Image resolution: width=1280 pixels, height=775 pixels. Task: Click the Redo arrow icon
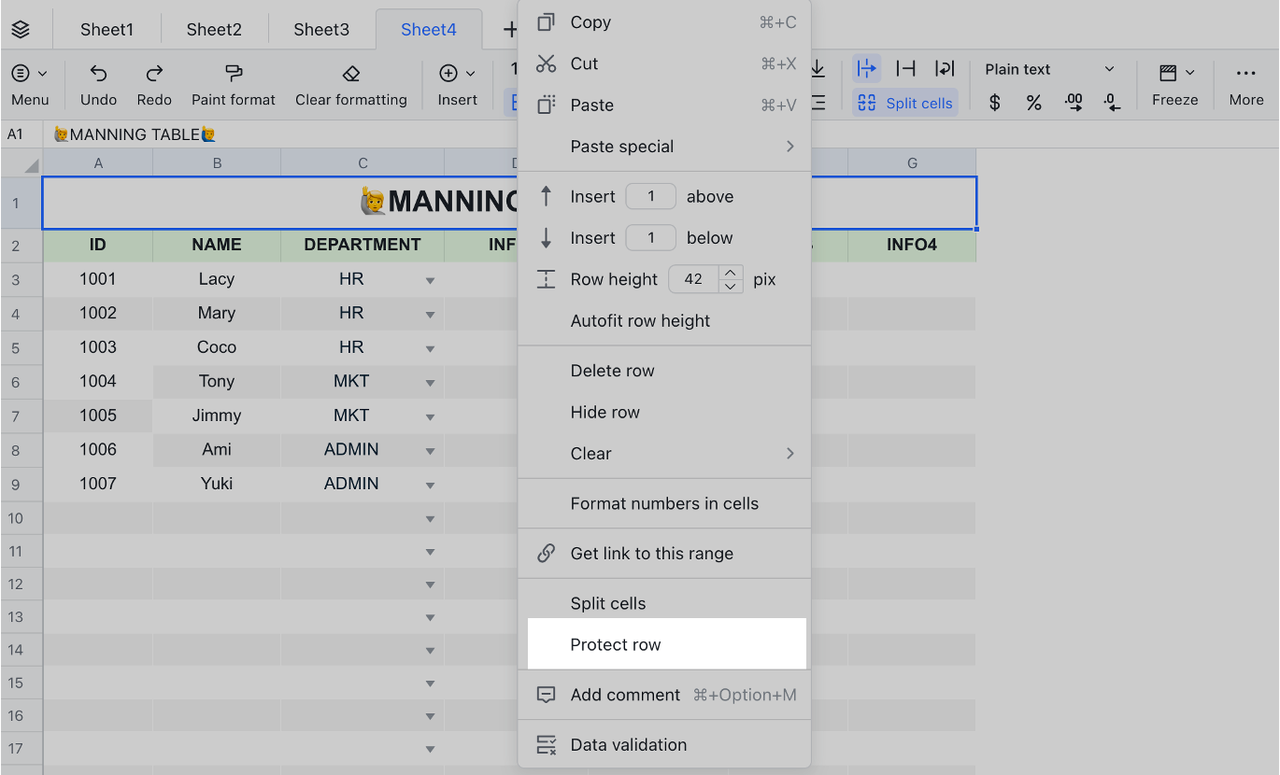[x=154, y=73]
